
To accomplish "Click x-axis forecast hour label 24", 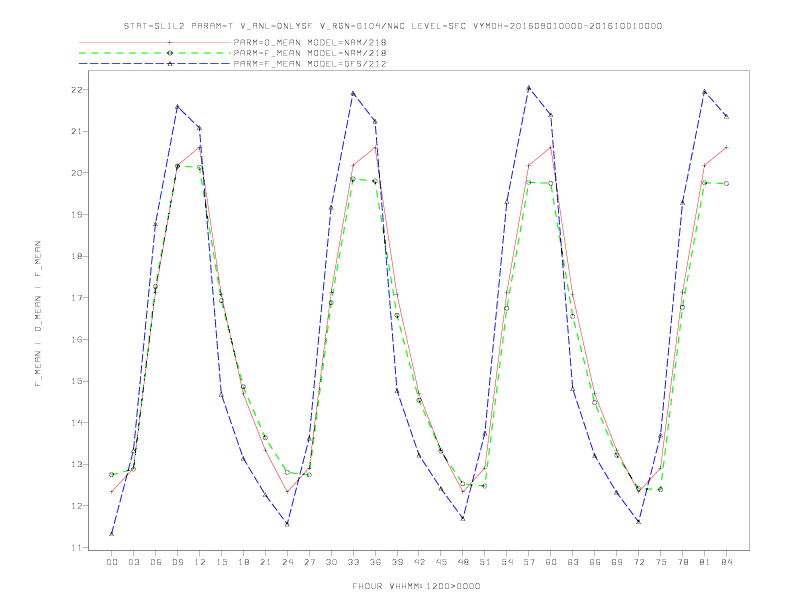I will (287, 562).
